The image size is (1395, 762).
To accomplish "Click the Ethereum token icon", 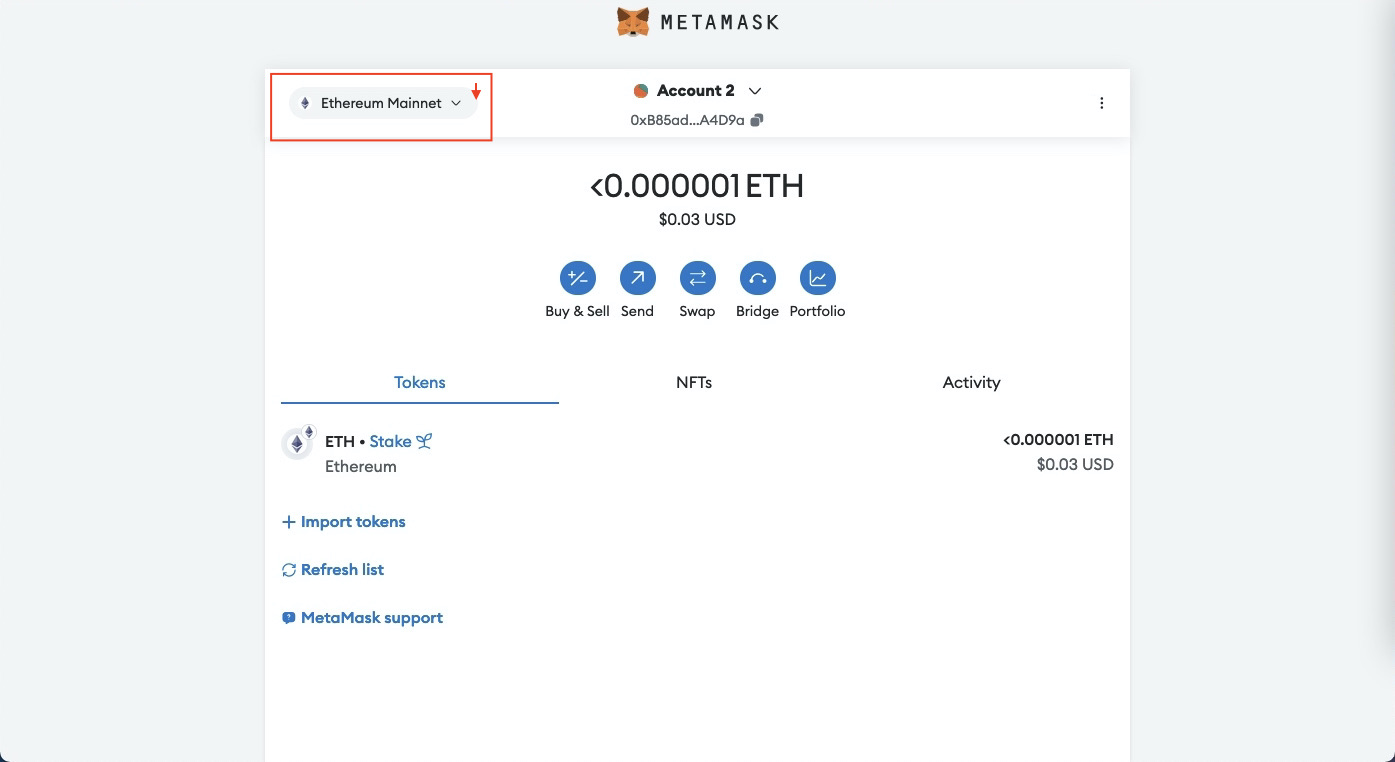I will pyautogui.click(x=297, y=443).
